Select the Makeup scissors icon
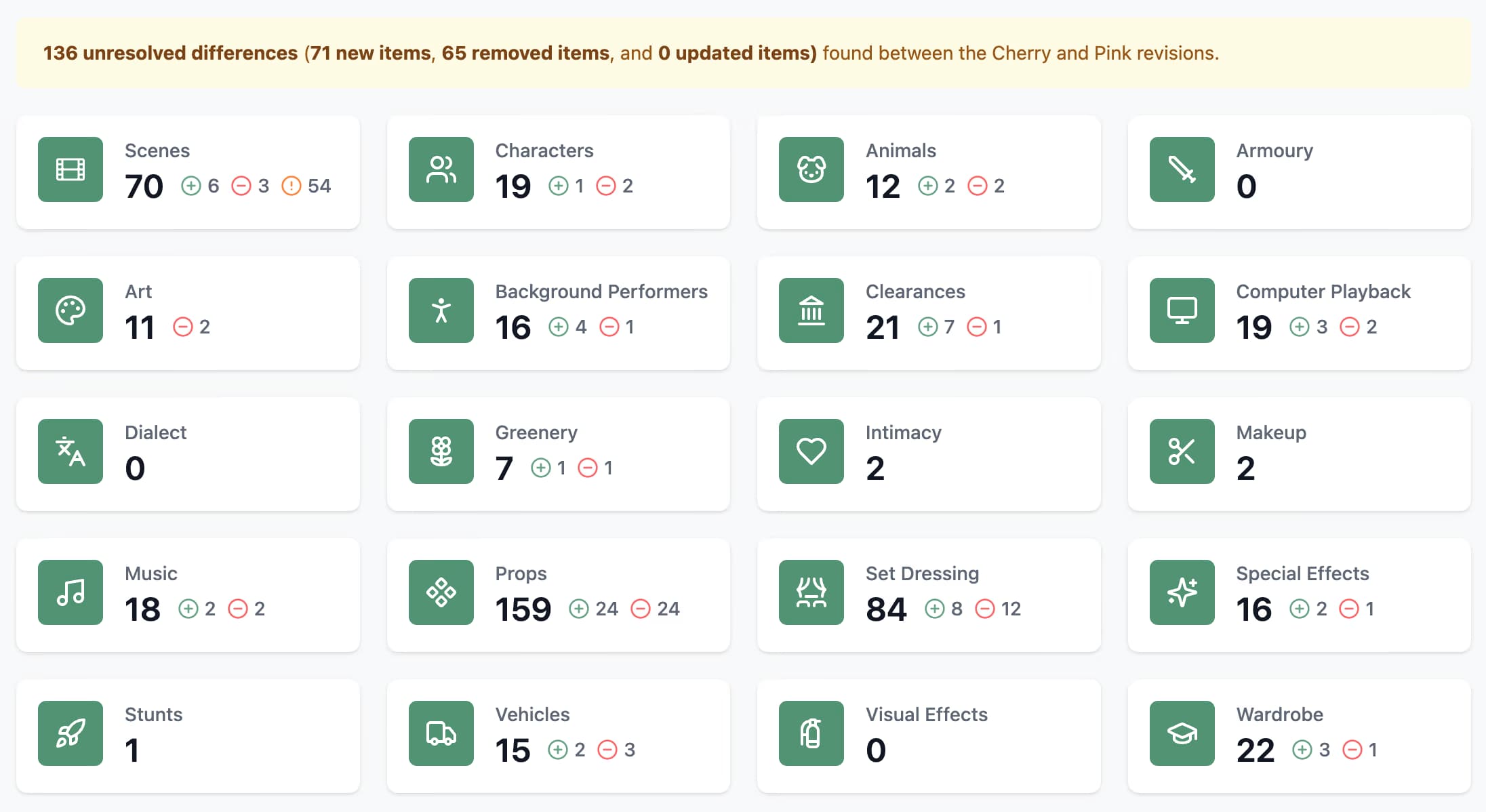The image size is (1486, 812). [1182, 451]
